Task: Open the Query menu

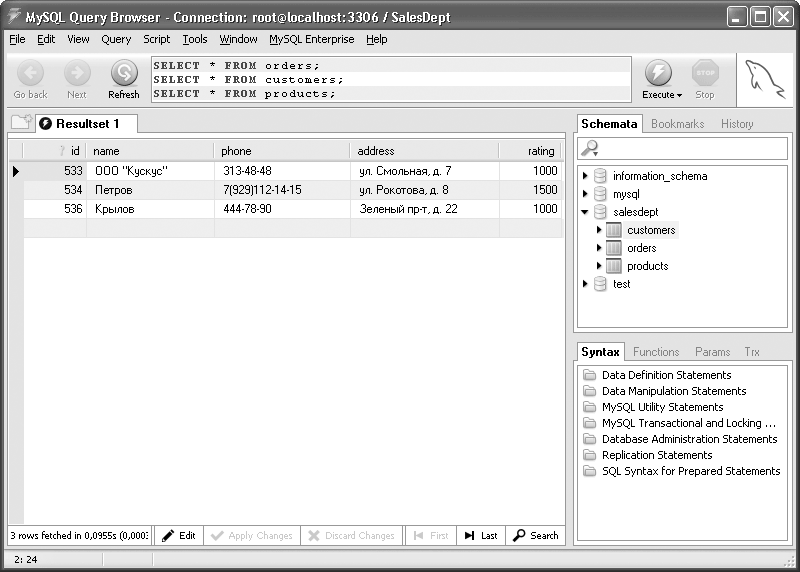Action: pos(116,39)
